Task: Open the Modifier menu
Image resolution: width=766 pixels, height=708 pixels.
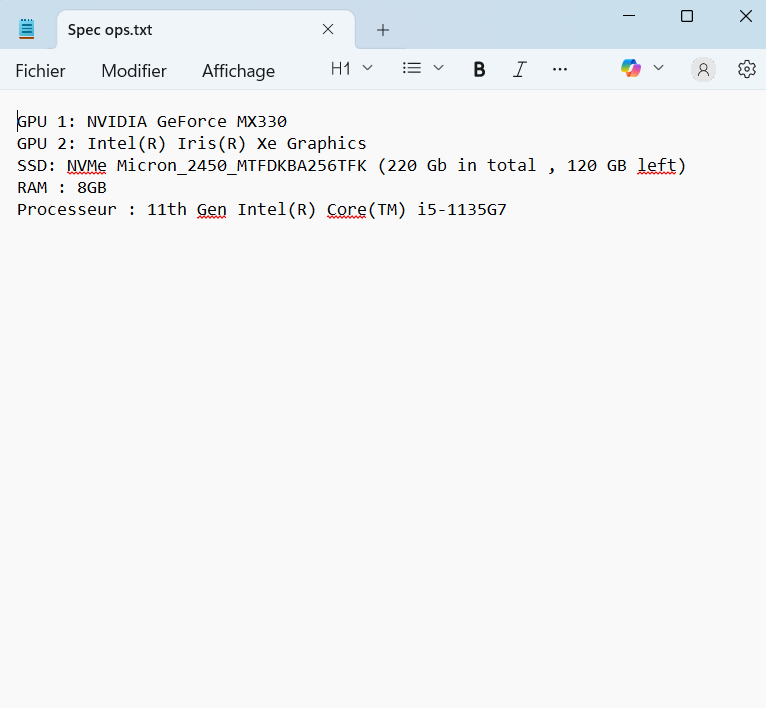Action: tap(134, 71)
